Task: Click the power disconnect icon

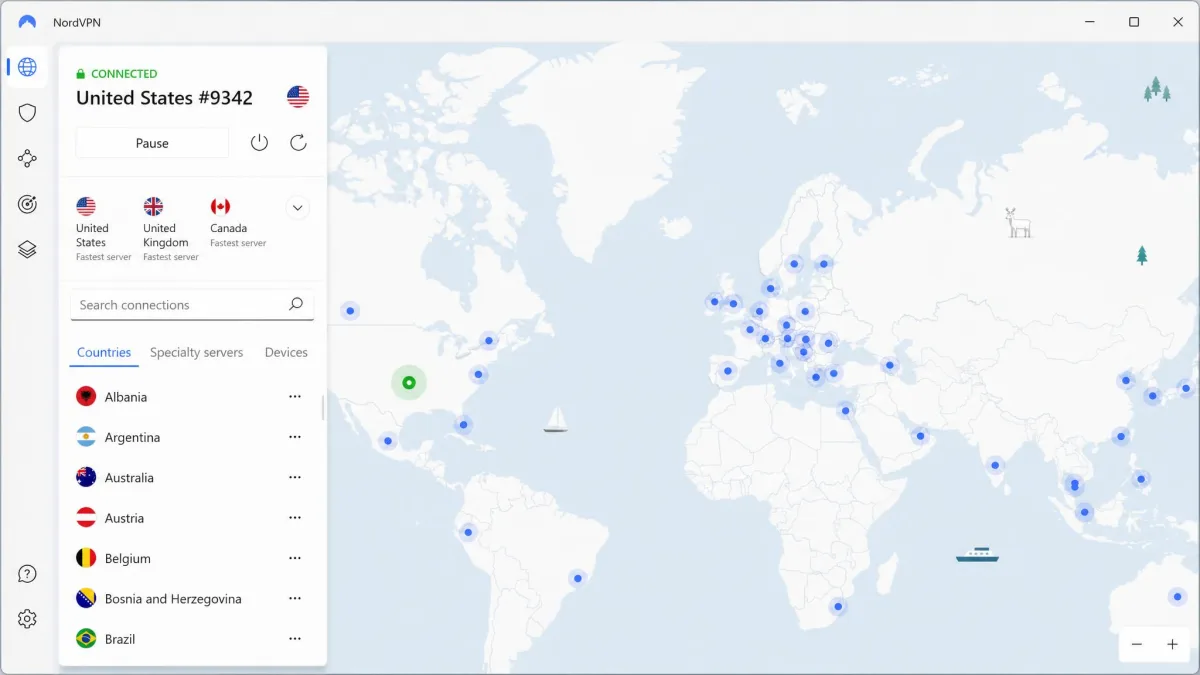Action: coord(259,143)
